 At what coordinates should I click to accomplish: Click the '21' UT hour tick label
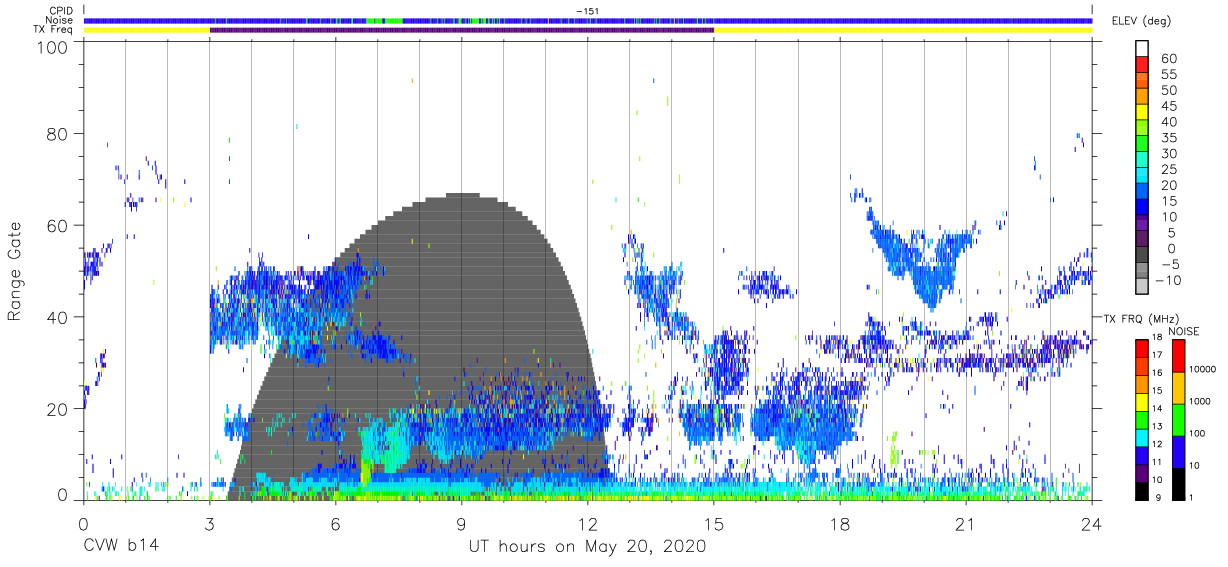coord(965,524)
